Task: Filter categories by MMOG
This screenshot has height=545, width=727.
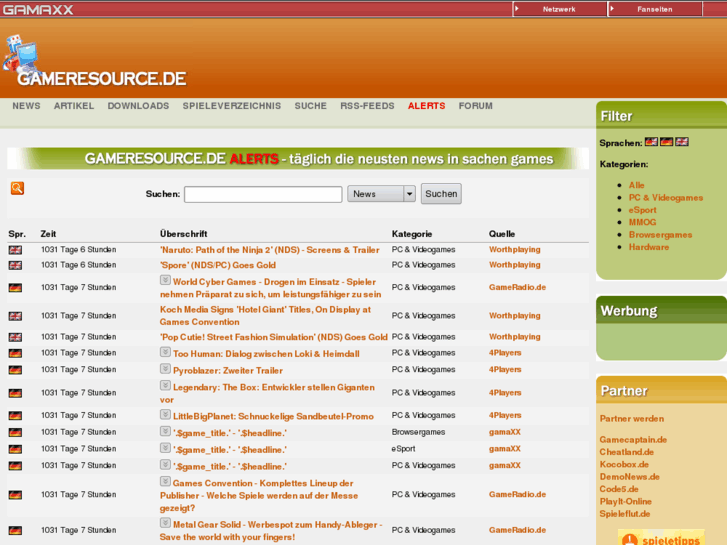Action: point(642,222)
